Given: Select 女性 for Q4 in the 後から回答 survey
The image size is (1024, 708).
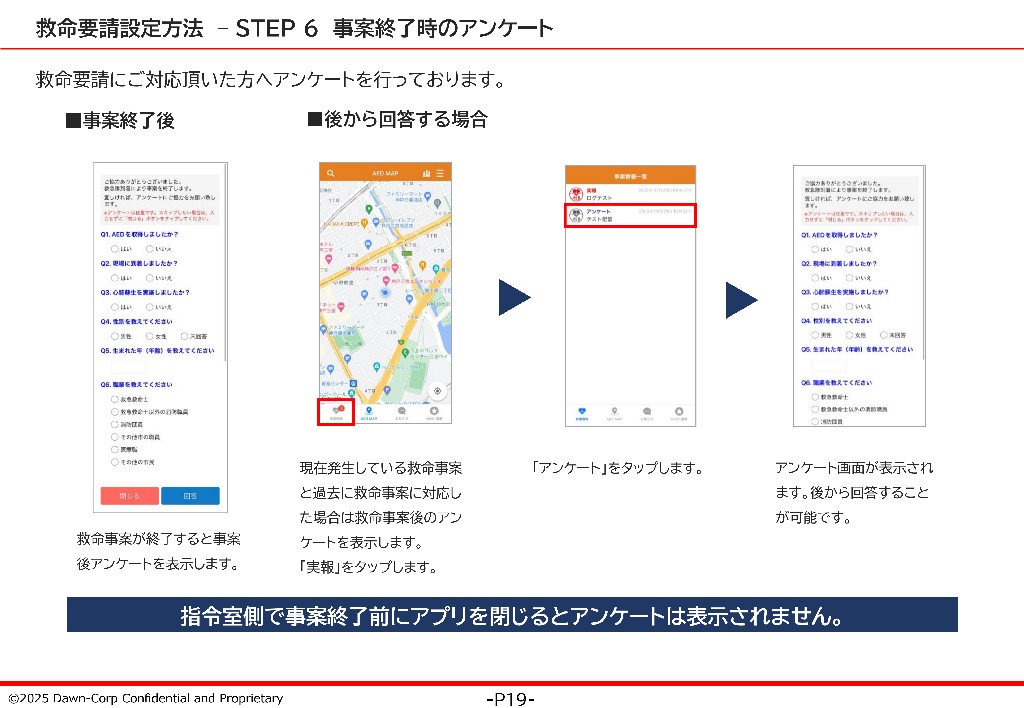Looking at the screenshot, I should (850, 335).
